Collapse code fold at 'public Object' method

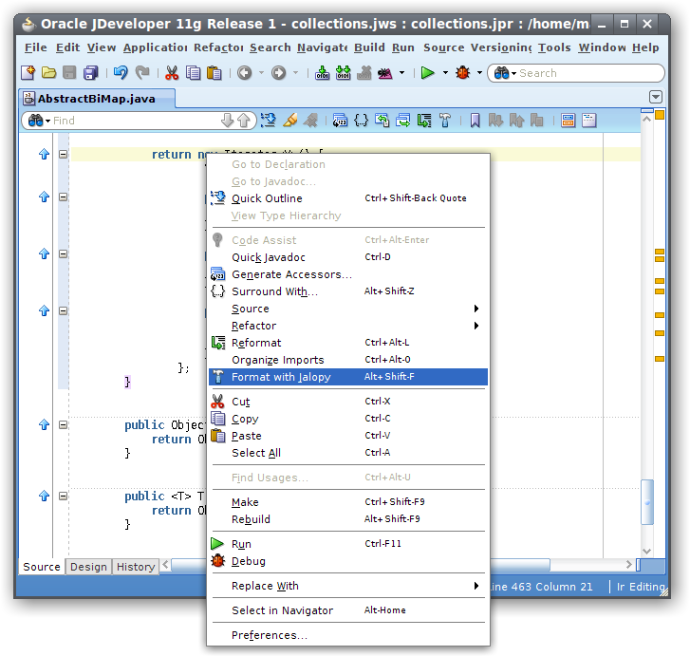63,425
